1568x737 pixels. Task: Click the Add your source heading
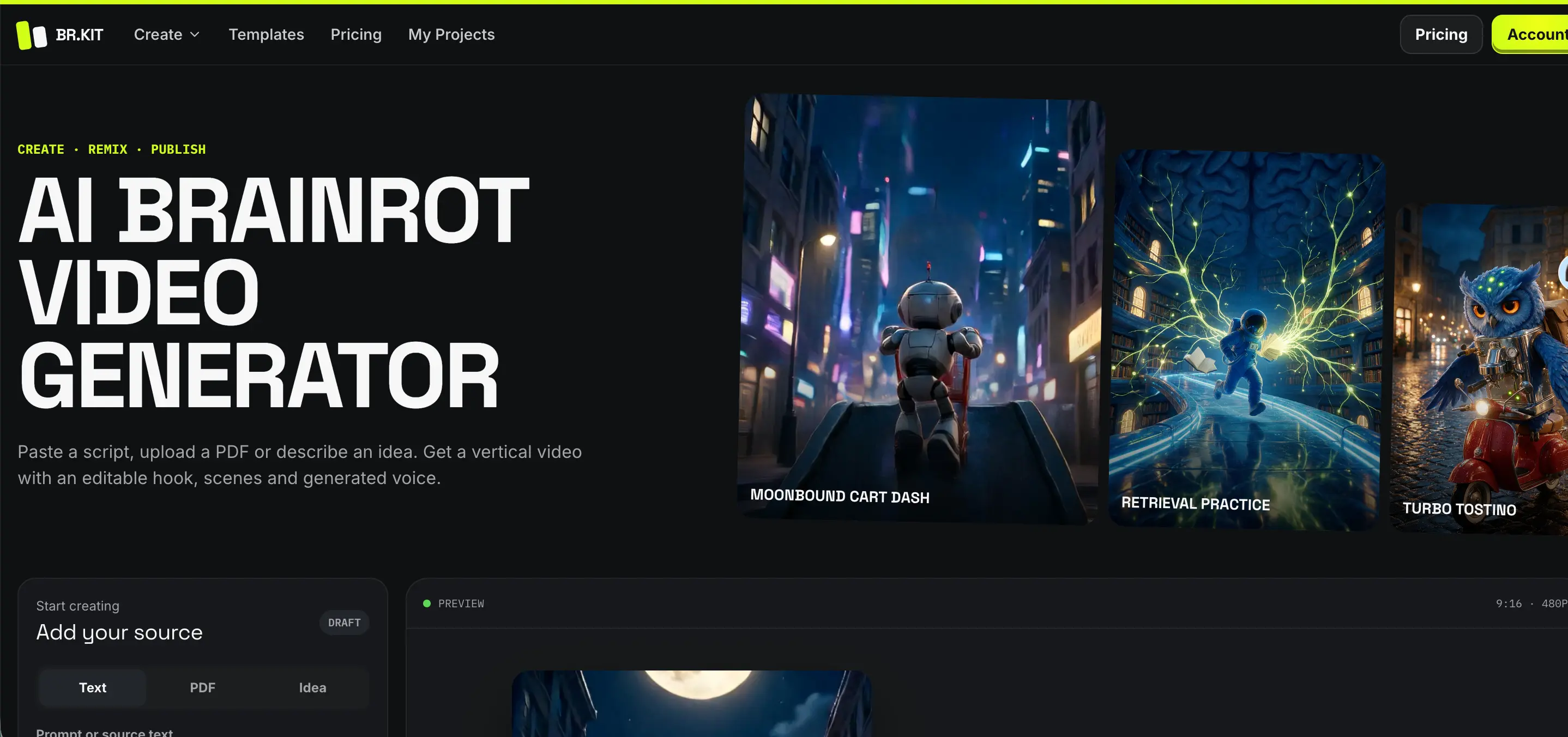coord(119,633)
